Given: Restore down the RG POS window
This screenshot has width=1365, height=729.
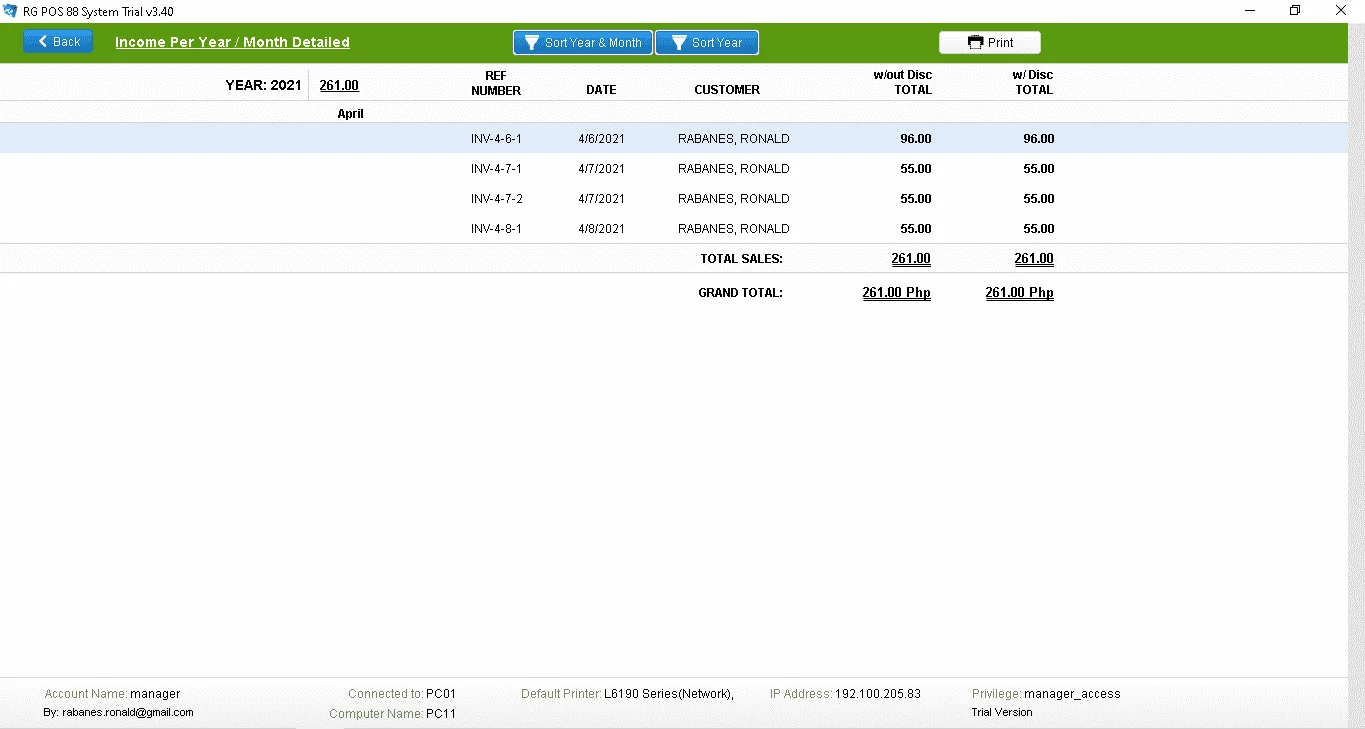Looking at the screenshot, I should (x=1295, y=11).
